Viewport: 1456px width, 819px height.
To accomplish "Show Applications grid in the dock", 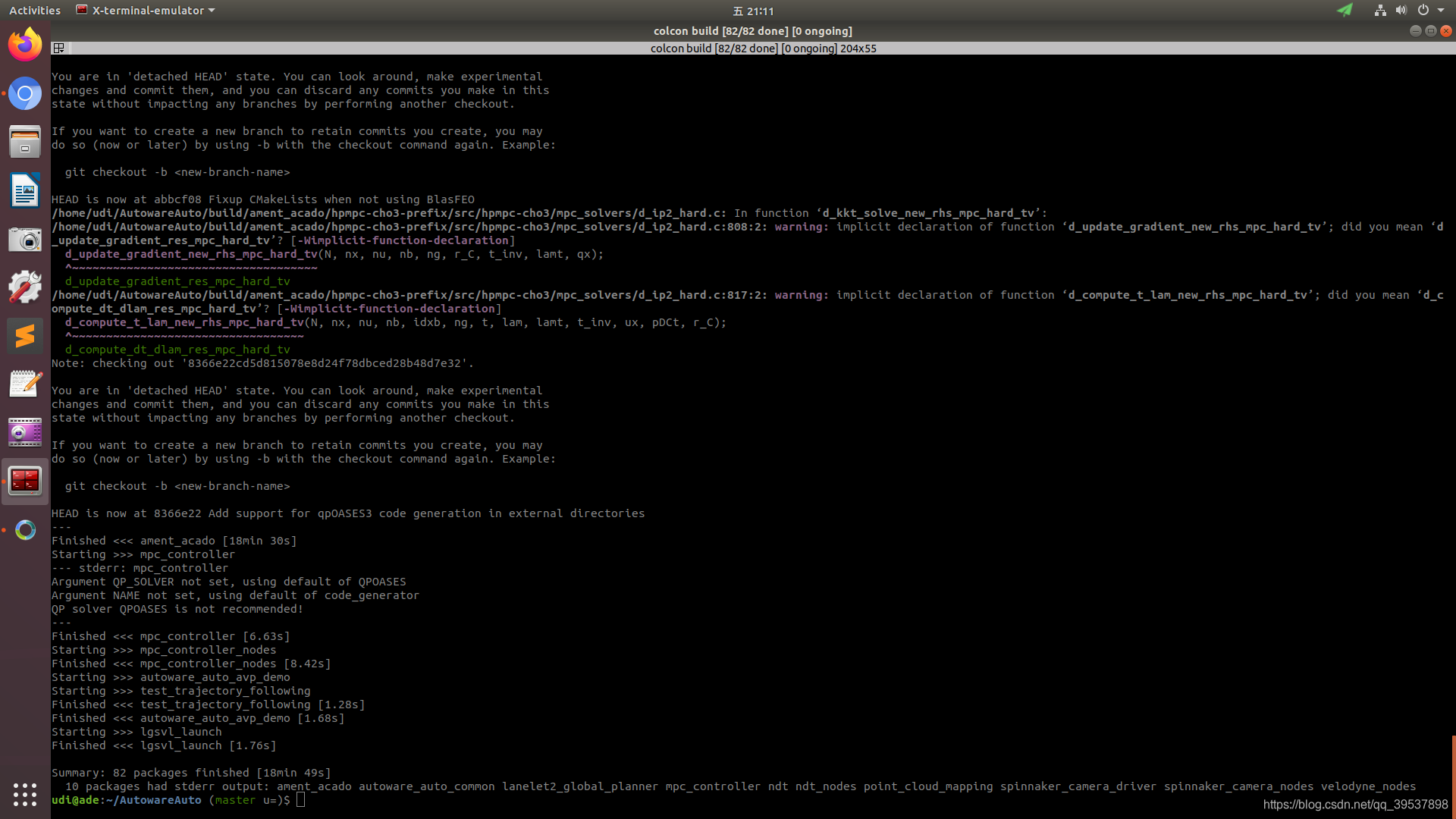I will tap(25, 794).
